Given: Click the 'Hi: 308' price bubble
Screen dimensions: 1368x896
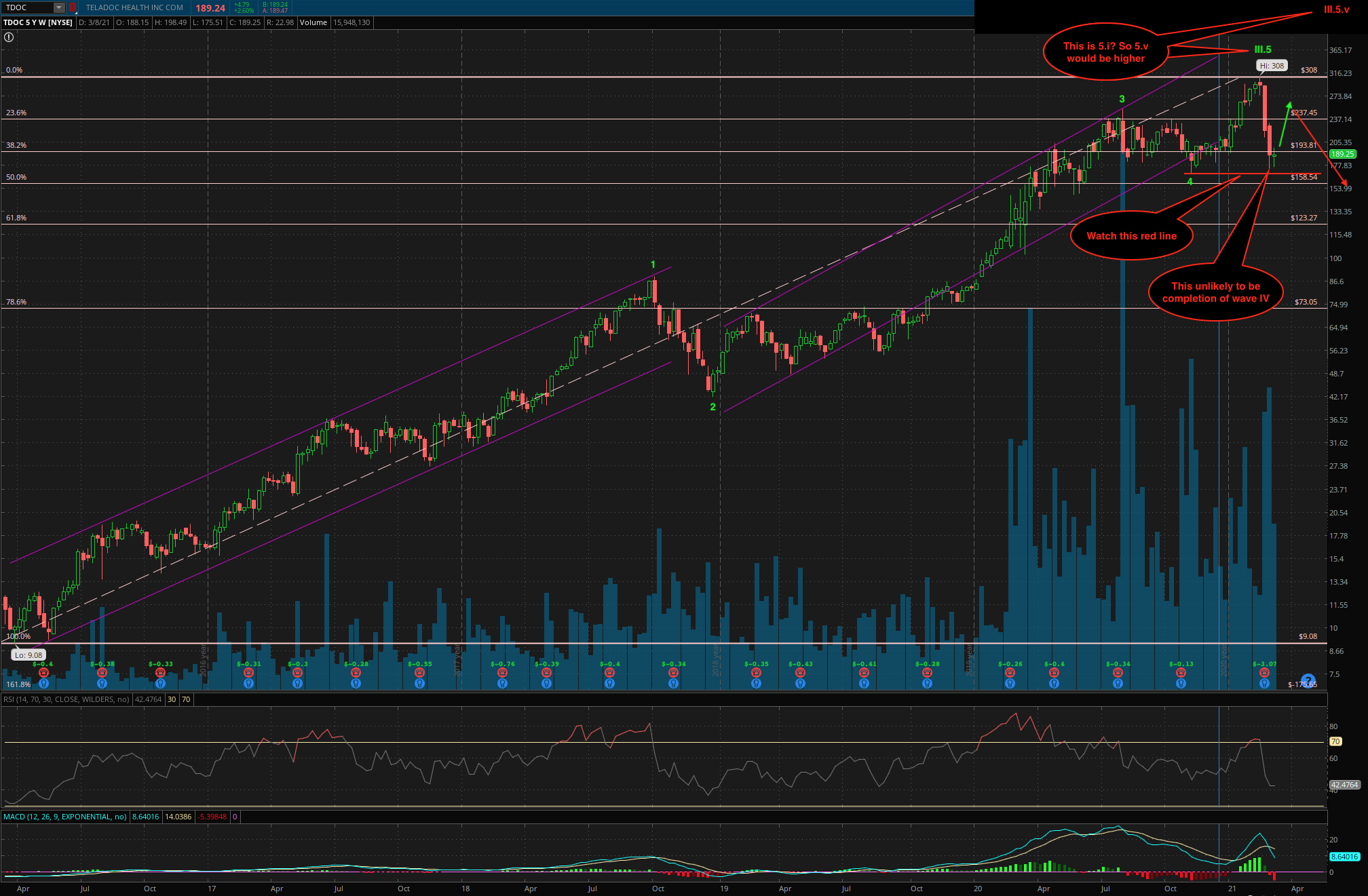Looking at the screenshot, I should 1272,66.
